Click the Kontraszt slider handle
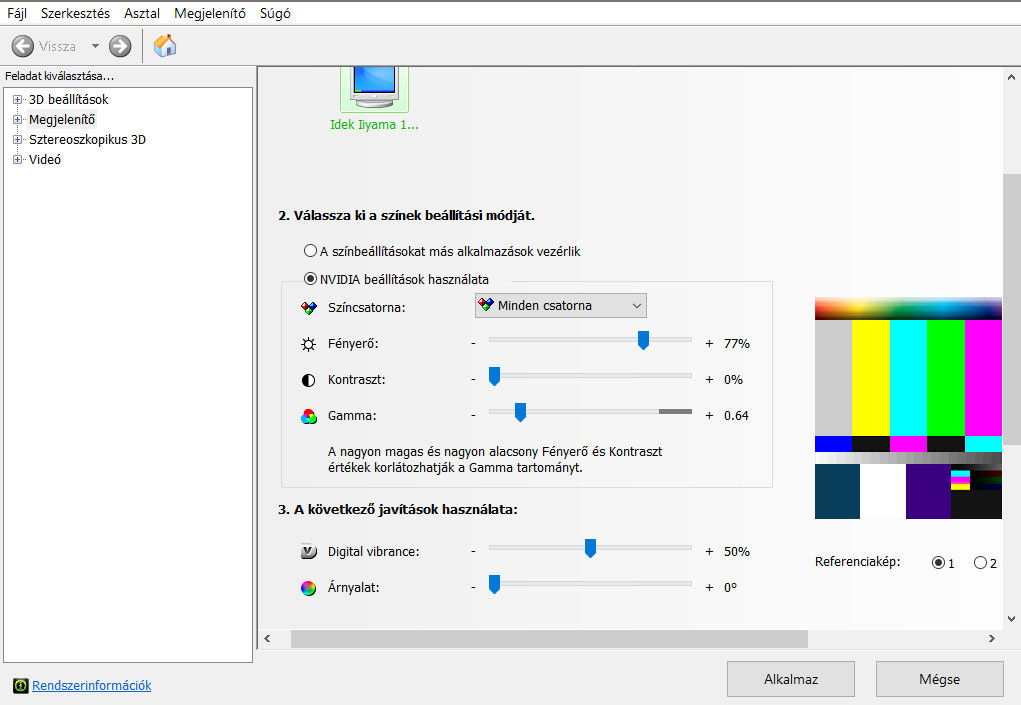The width and height of the screenshot is (1021, 705). (494, 376)
